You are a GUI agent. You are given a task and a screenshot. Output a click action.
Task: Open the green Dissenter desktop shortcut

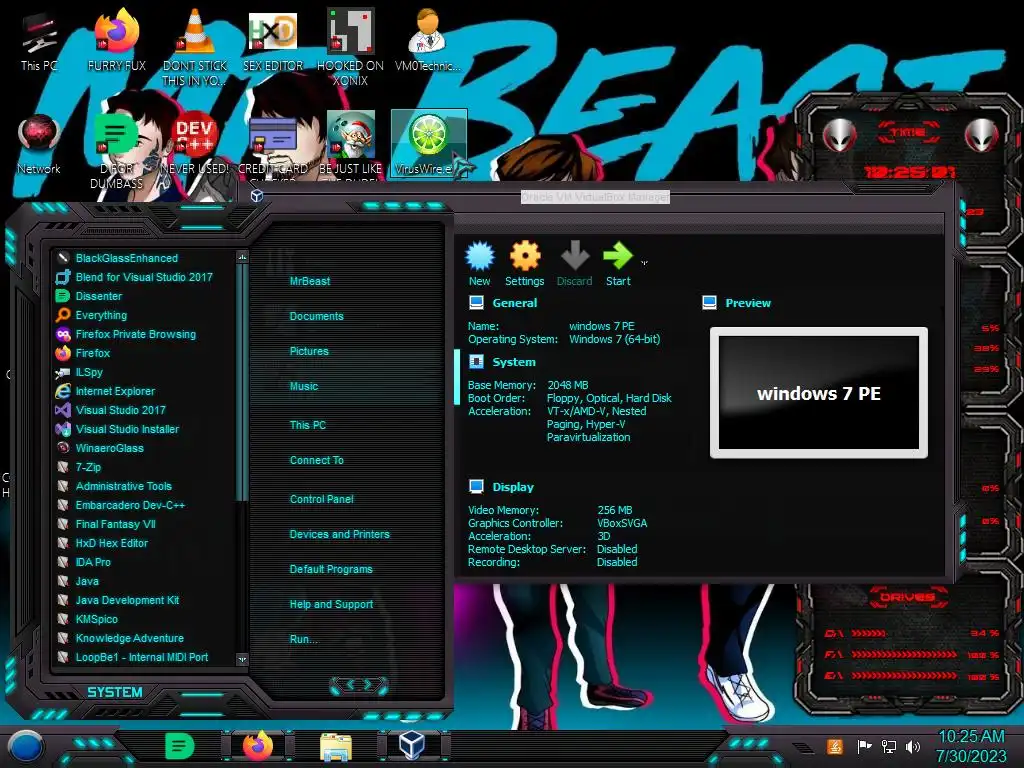coord(116,152)
